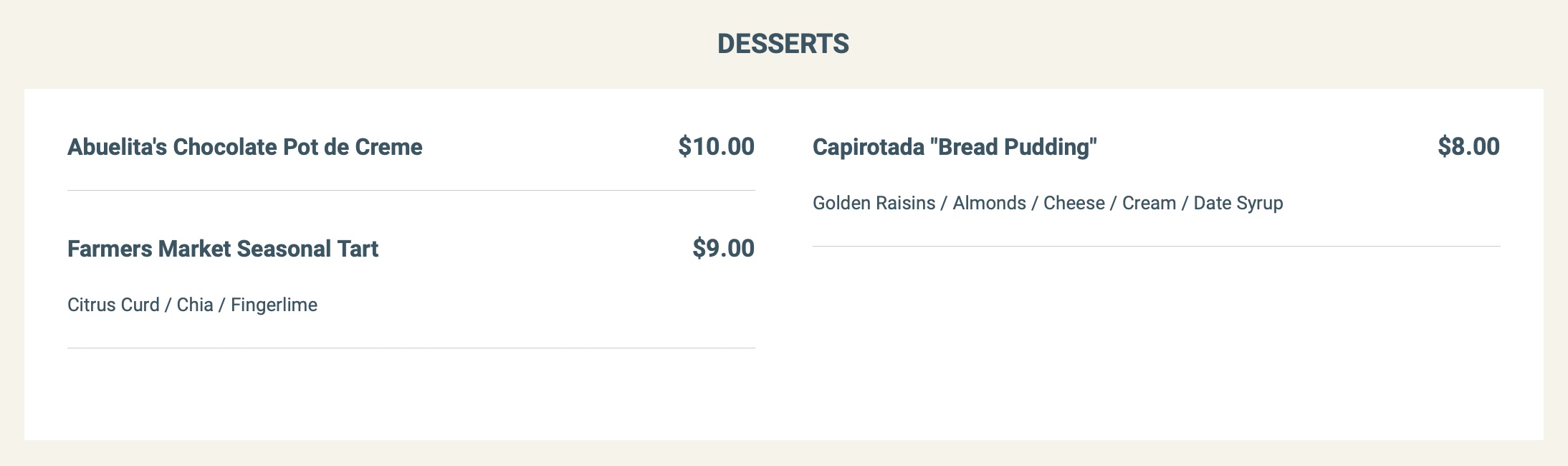Click the Golden Raisins ingredient
This screenshot has width=1568, height=466.
pyautogui.click(x=874, y=203)
